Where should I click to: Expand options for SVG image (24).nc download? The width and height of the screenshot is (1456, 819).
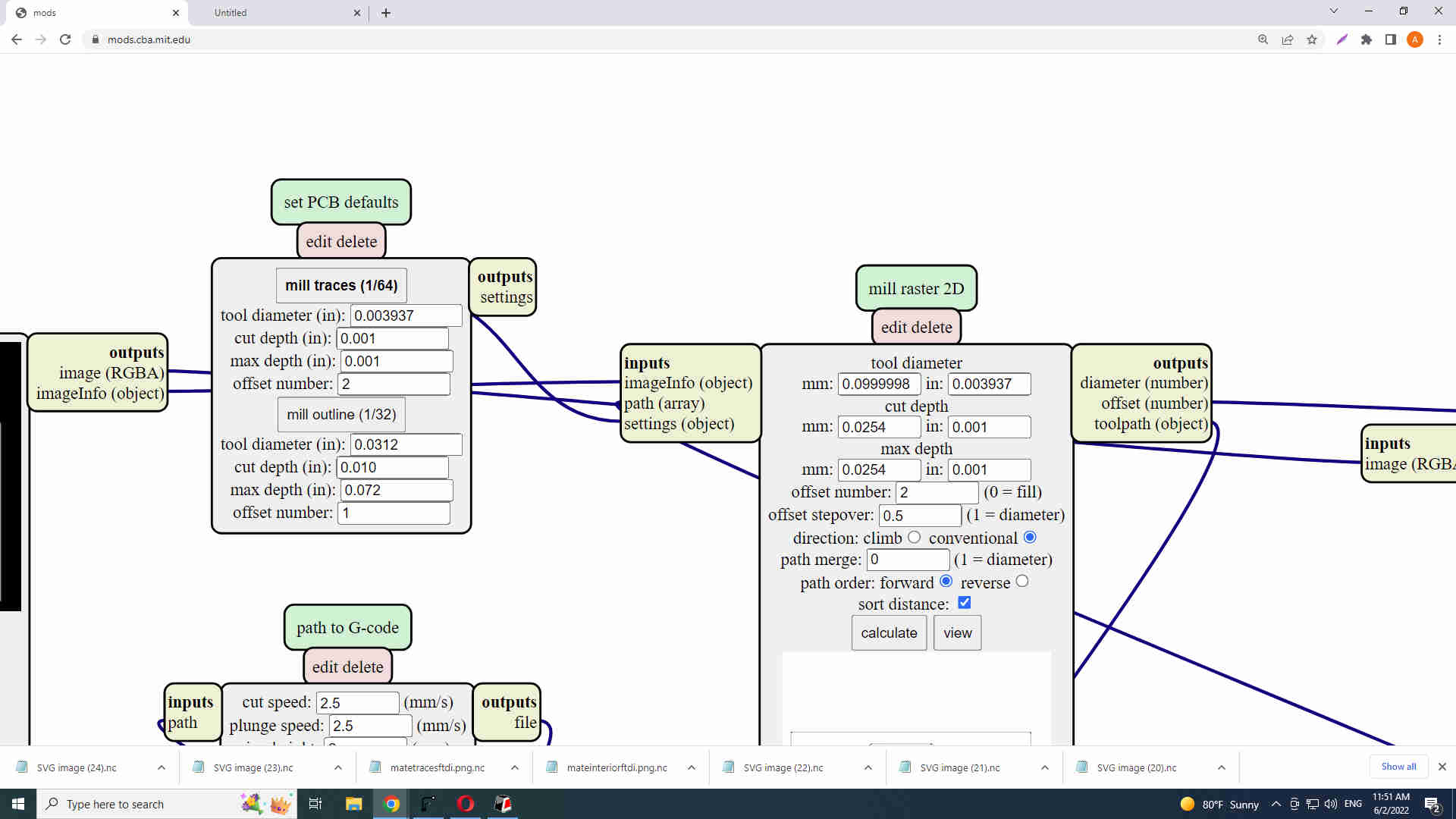[x=162, y=767]
